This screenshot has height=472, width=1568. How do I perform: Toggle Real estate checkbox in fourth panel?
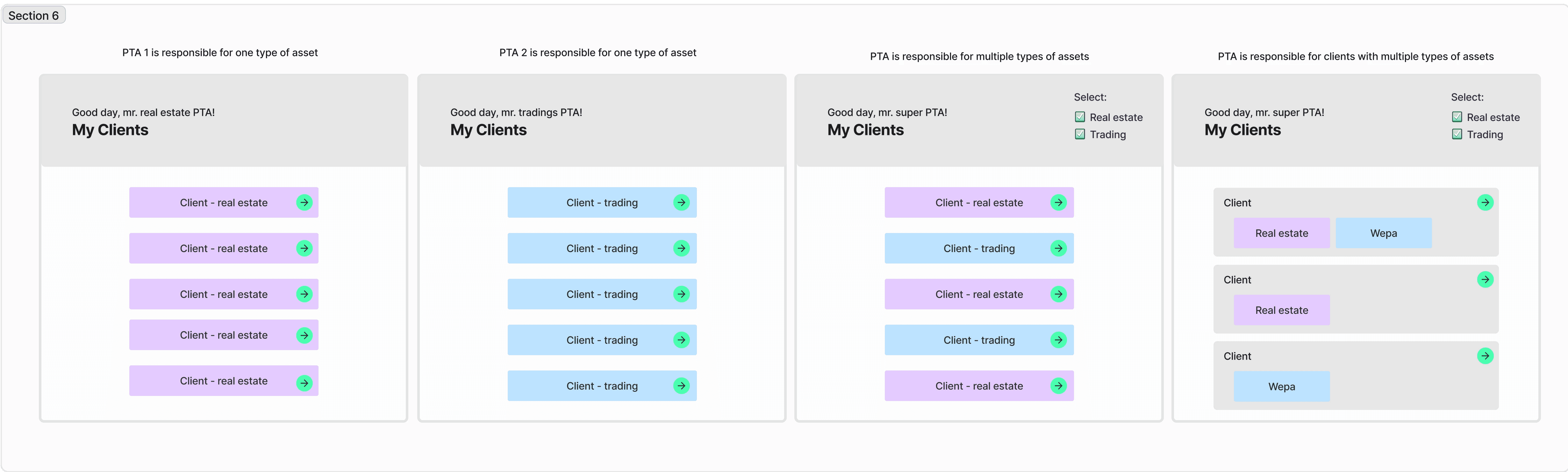click(x=1457, y=117)
